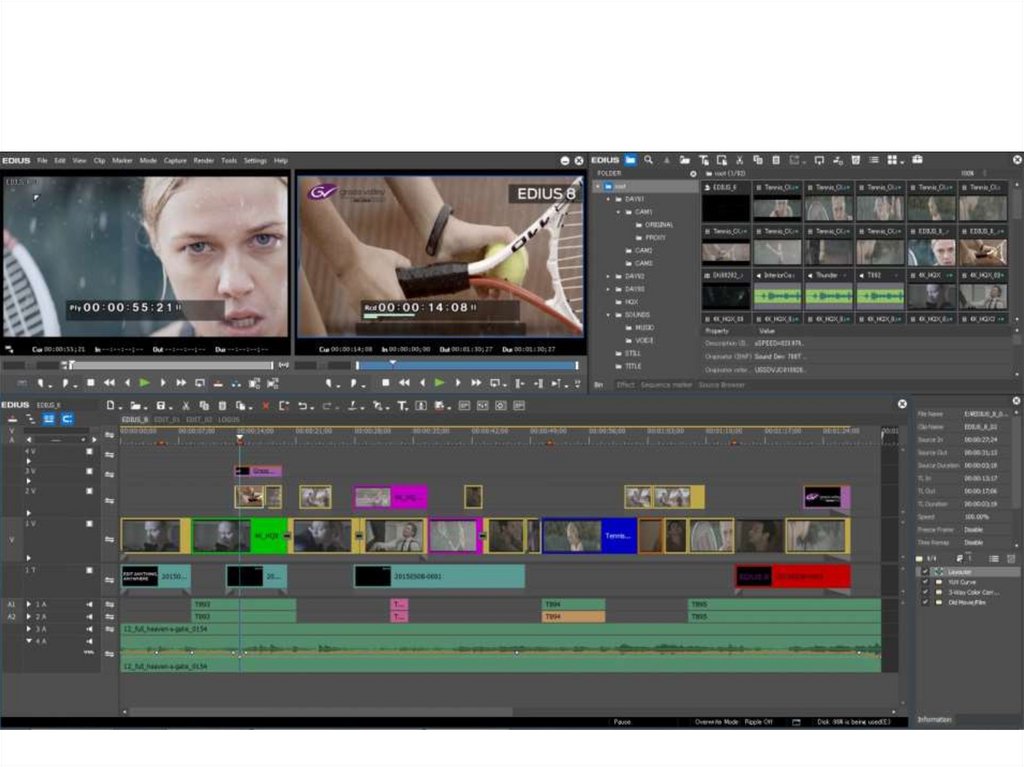Click the New sequence icon in timeline toolbar
1024x767 pixels.
point(111,406)
